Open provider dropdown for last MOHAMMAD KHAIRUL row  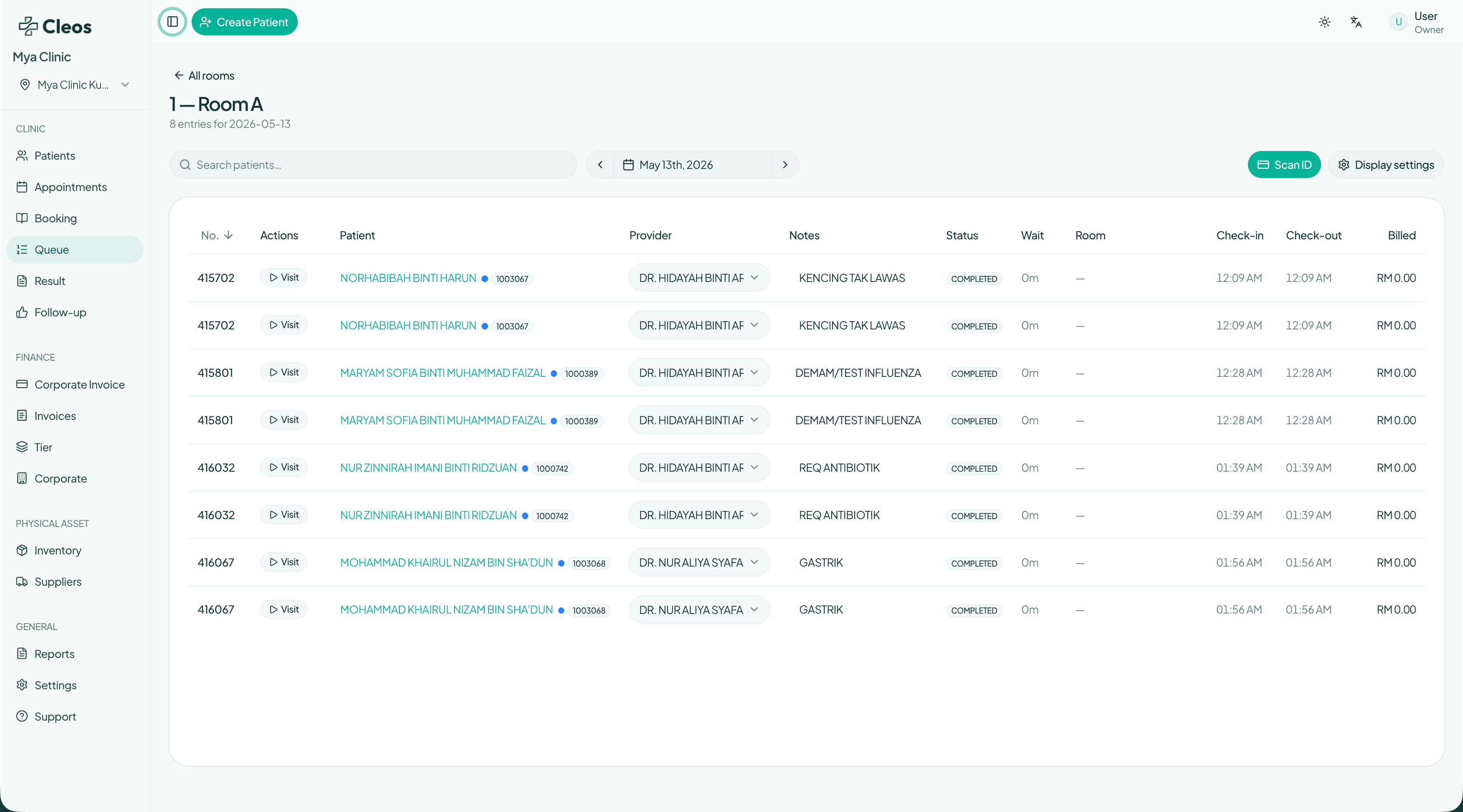click(x=699, y=609)
